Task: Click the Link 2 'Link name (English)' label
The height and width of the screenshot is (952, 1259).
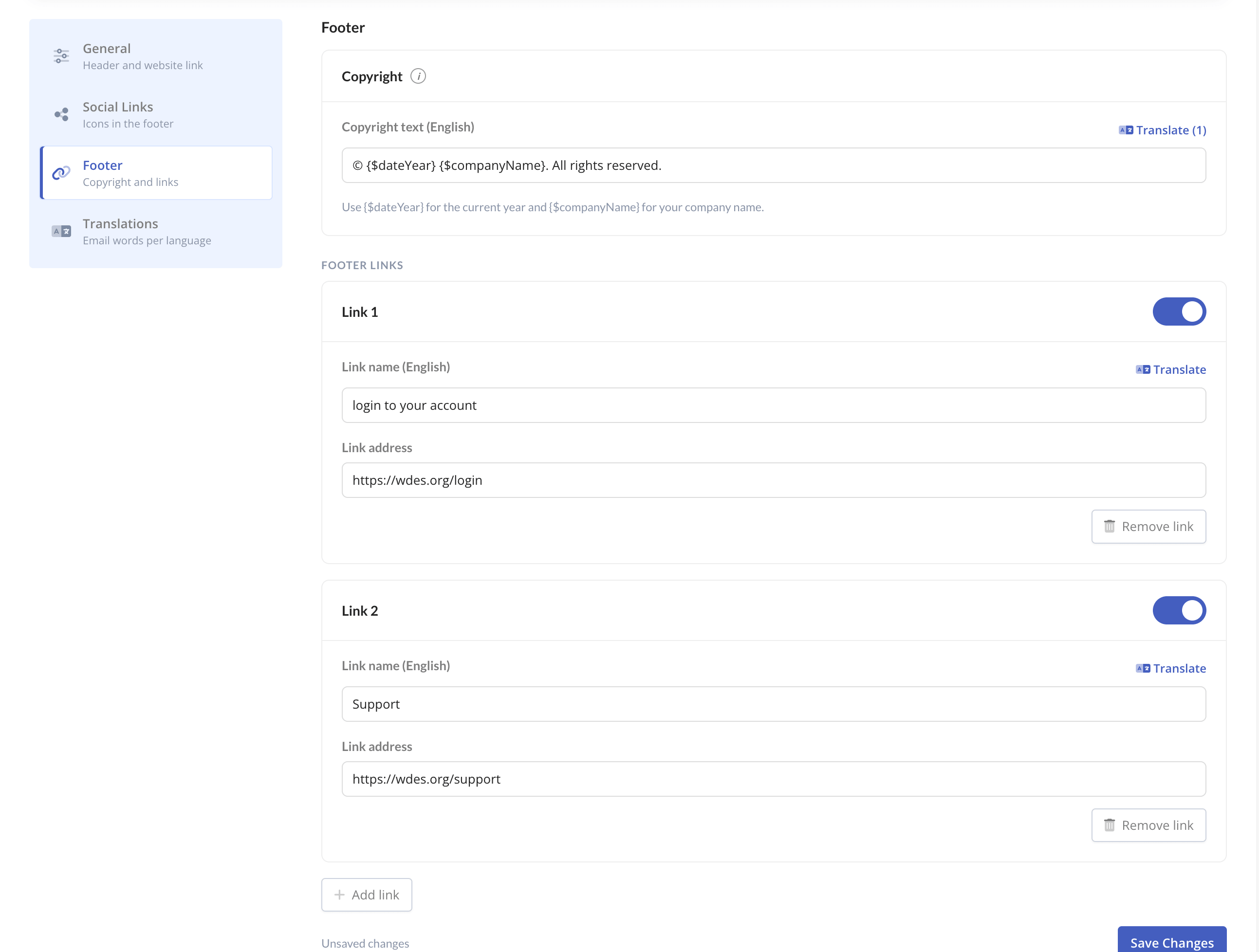Action: (x=396, y=666)
